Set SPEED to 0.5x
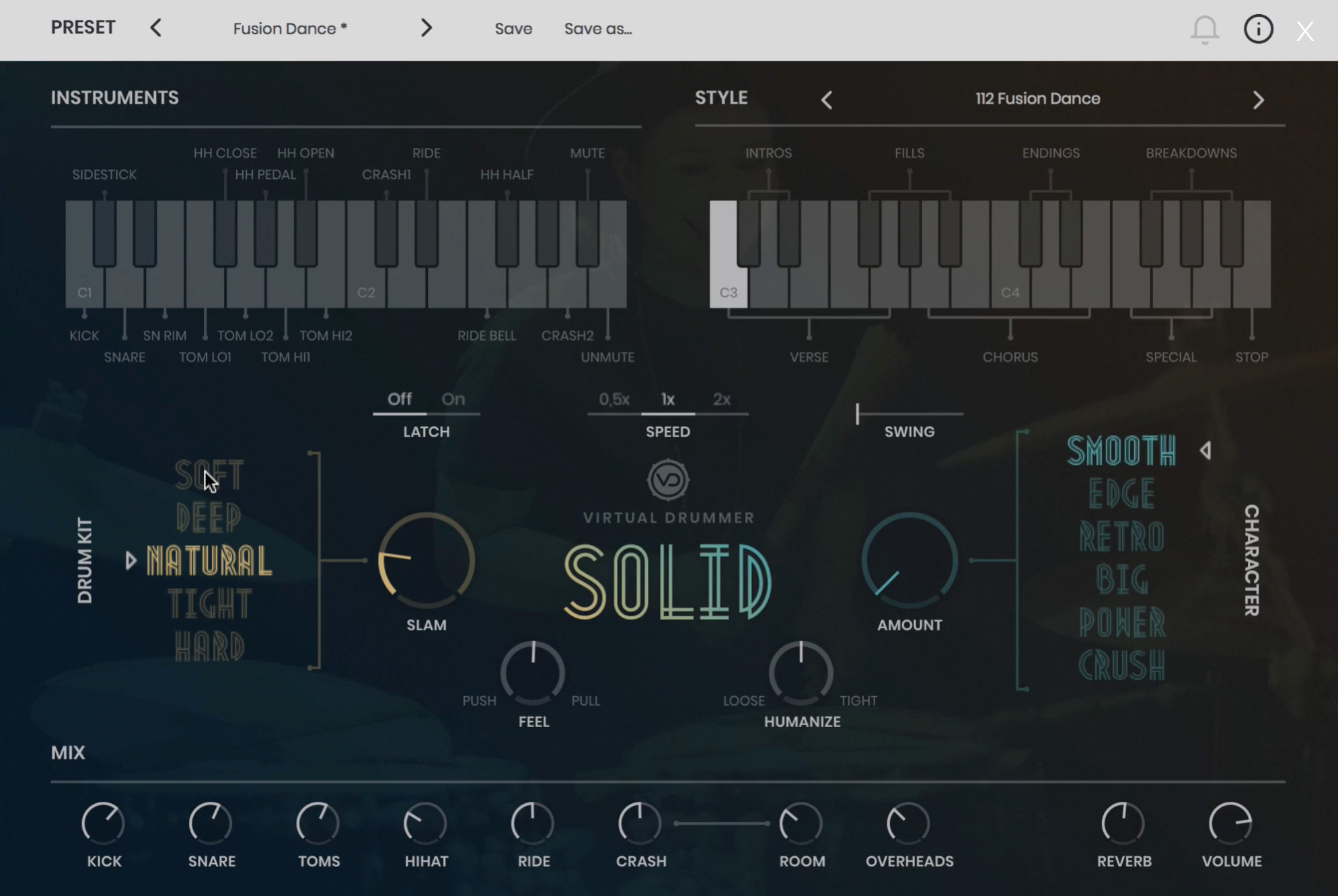This screenshot has width=1338, height=896. click(x=614, y=399)
